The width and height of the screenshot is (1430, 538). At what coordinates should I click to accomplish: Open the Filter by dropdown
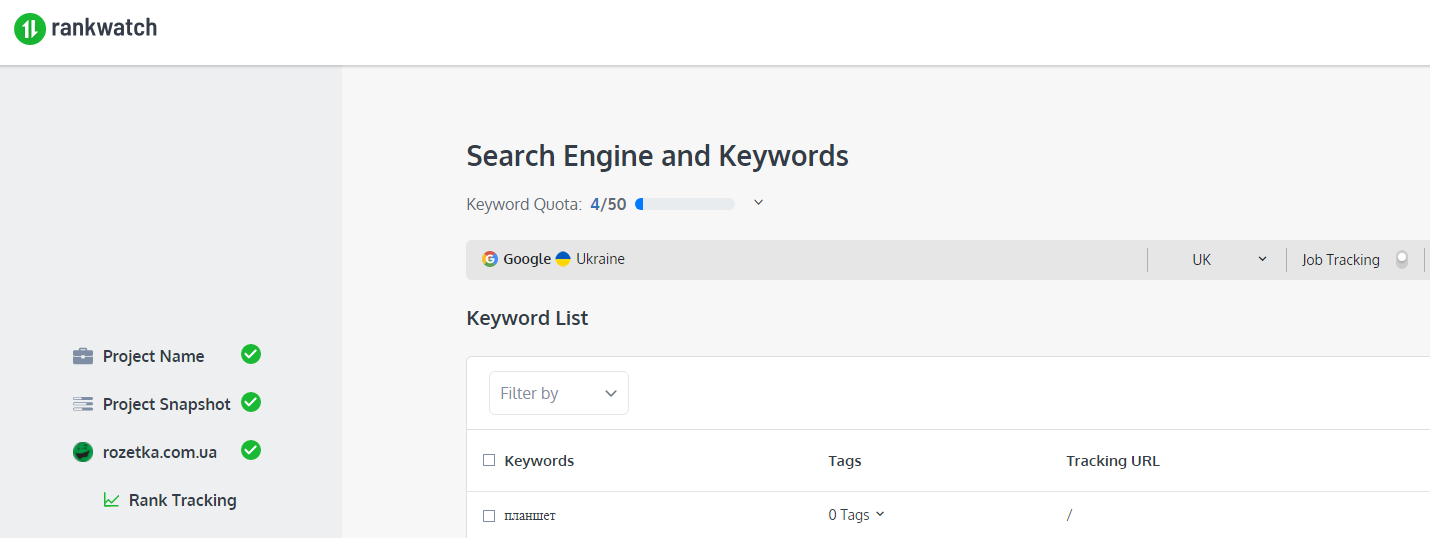558,393
